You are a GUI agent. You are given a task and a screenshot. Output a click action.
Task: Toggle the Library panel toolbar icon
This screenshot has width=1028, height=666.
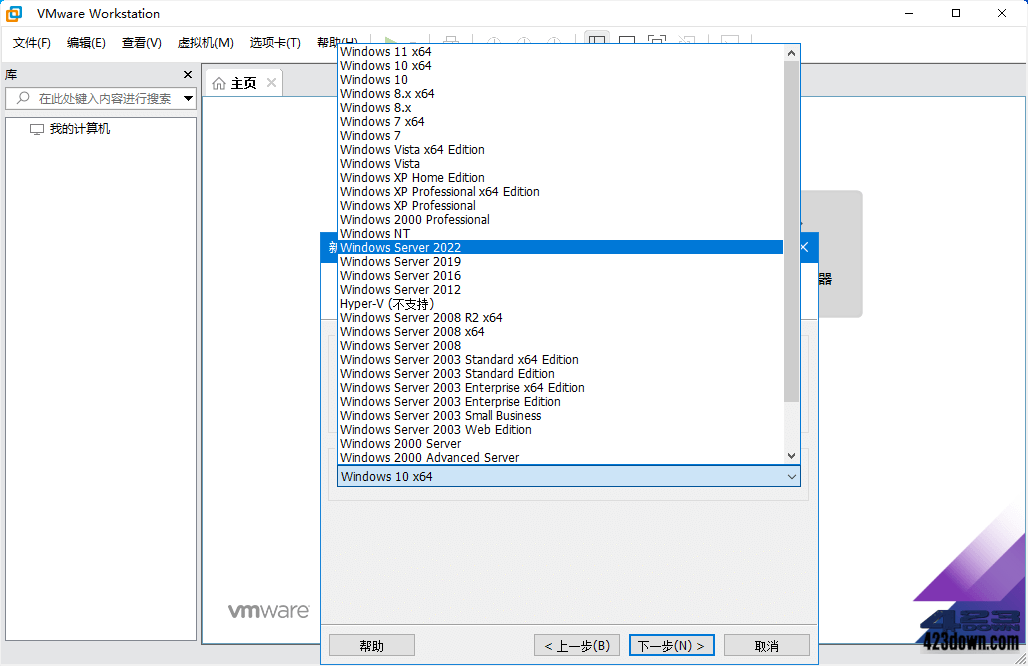tap(595, 39)
